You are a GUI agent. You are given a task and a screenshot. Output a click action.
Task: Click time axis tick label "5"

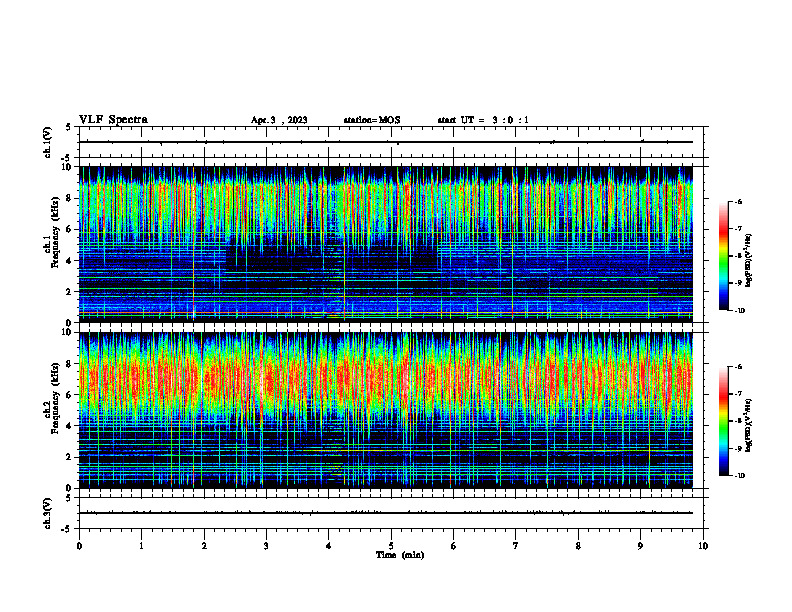391,546
